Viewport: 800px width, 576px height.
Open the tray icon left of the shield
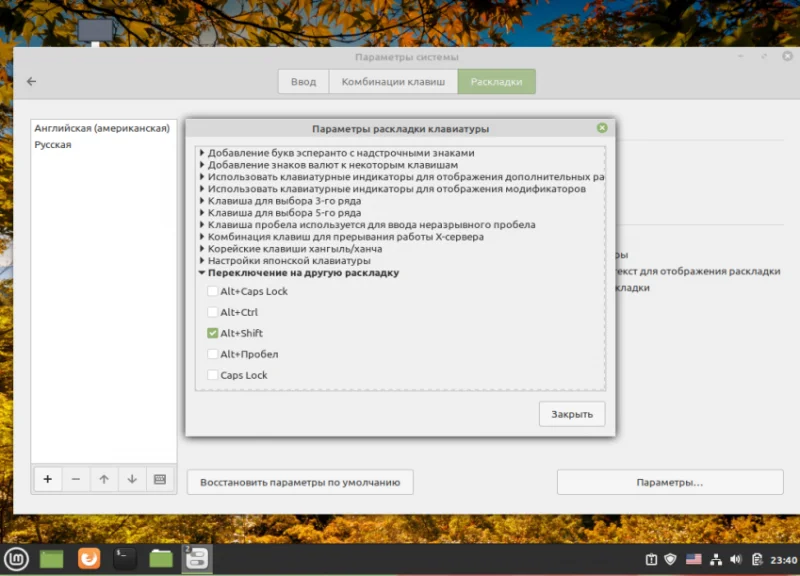pyautogui.click(x=652, y=560)
